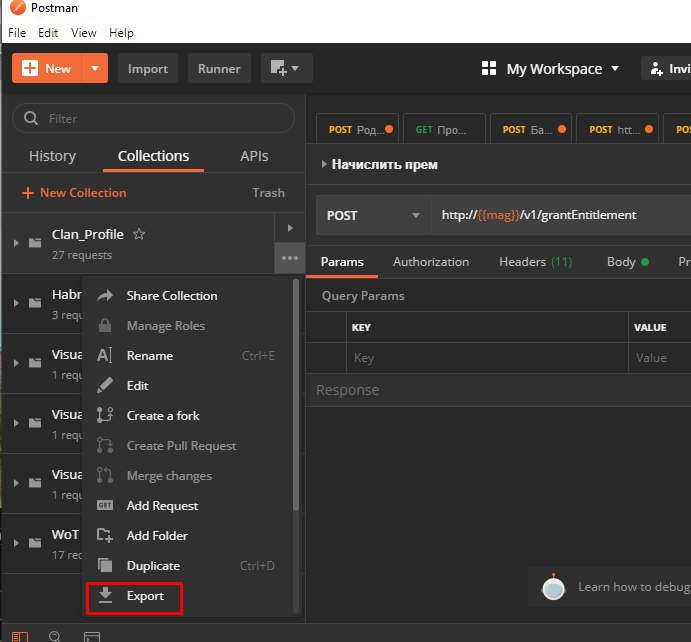Open the console icon in status bar
691x642 pixels.
coord(92,637)
